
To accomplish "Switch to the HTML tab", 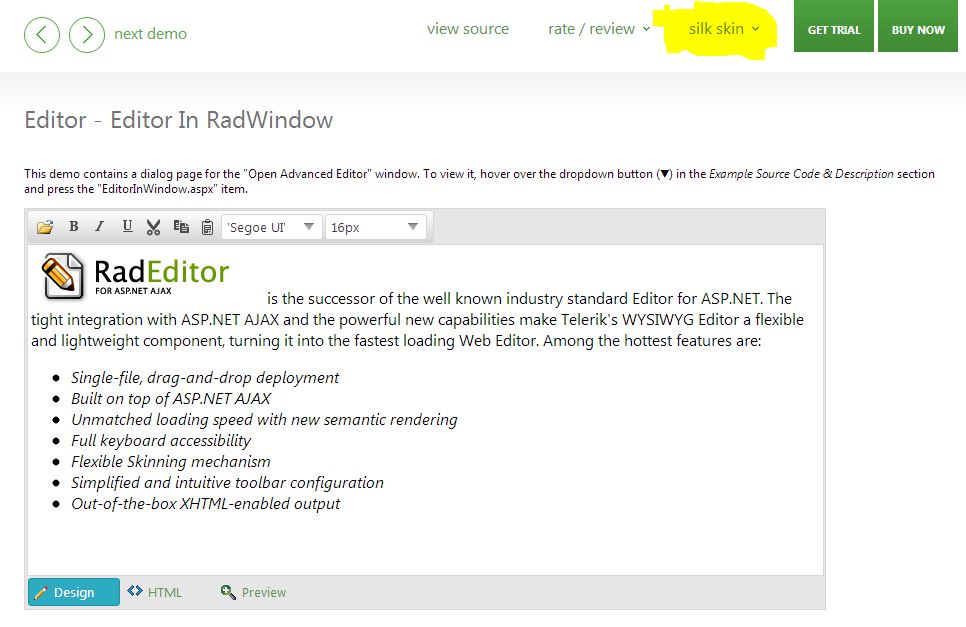I will point(155,592).
